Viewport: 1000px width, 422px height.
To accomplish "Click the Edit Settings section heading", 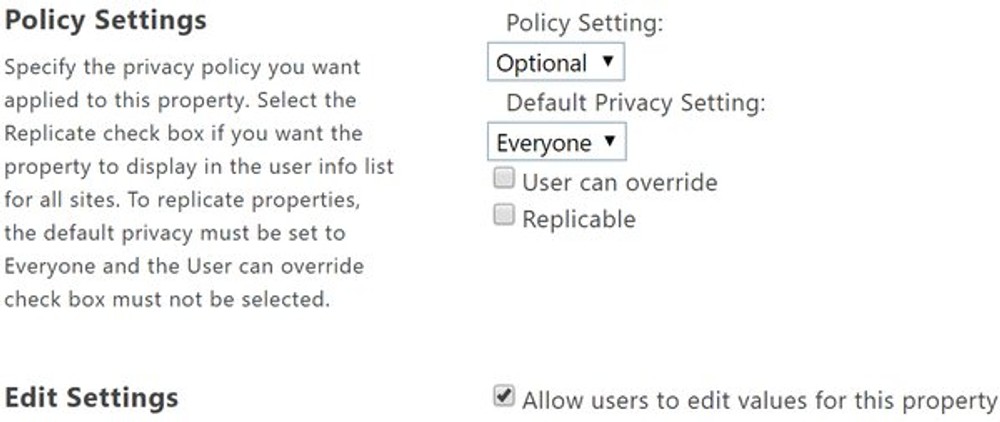I will [92, 398].
